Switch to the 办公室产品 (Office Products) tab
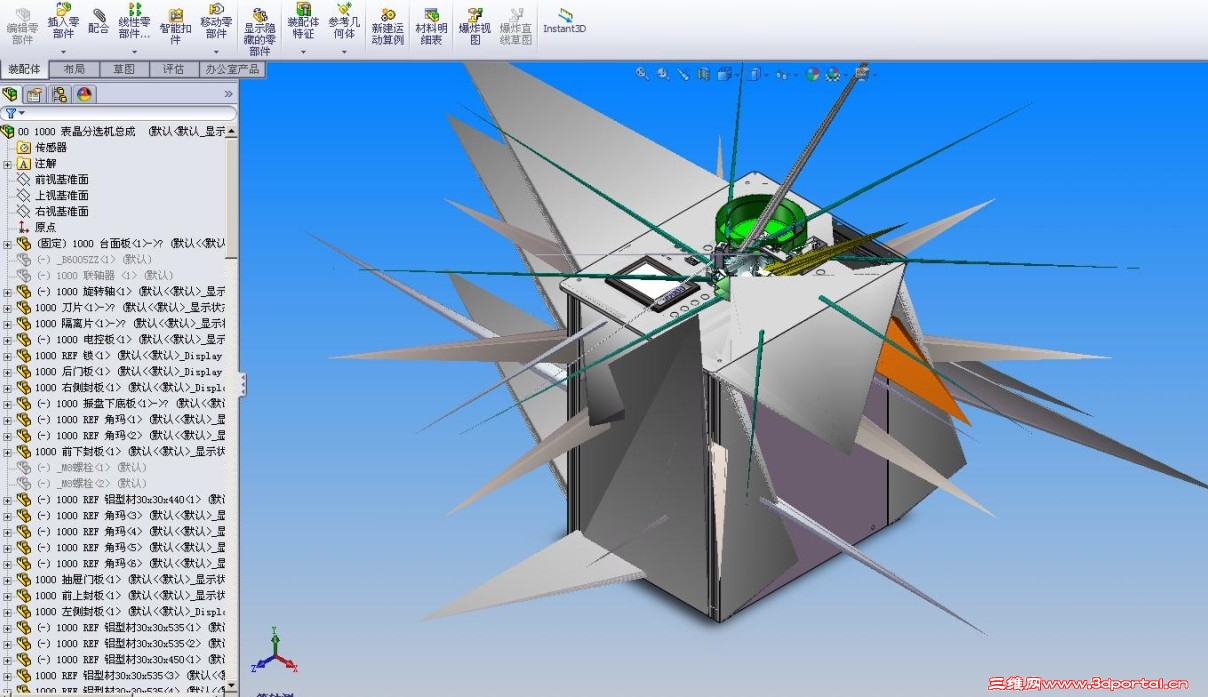Viewport: 1208px width, 697px height. [x=232, y=69]
